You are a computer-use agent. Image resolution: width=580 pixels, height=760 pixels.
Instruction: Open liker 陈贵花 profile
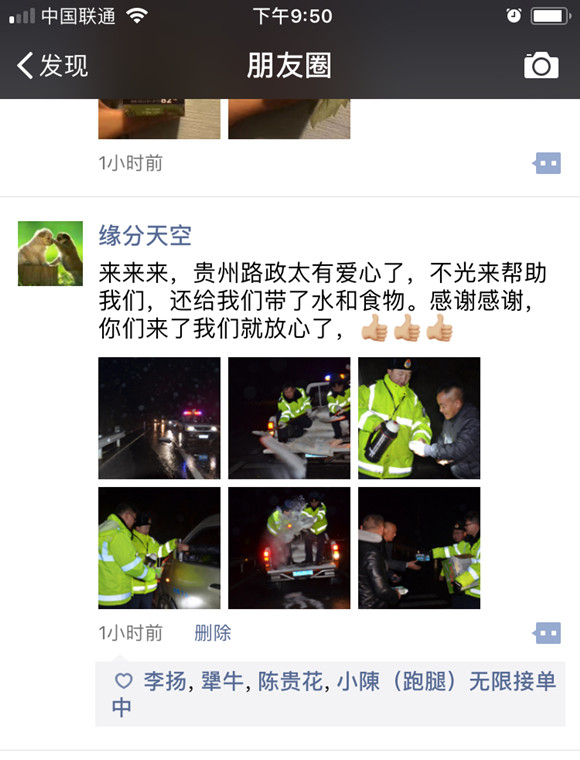point(290,681)
